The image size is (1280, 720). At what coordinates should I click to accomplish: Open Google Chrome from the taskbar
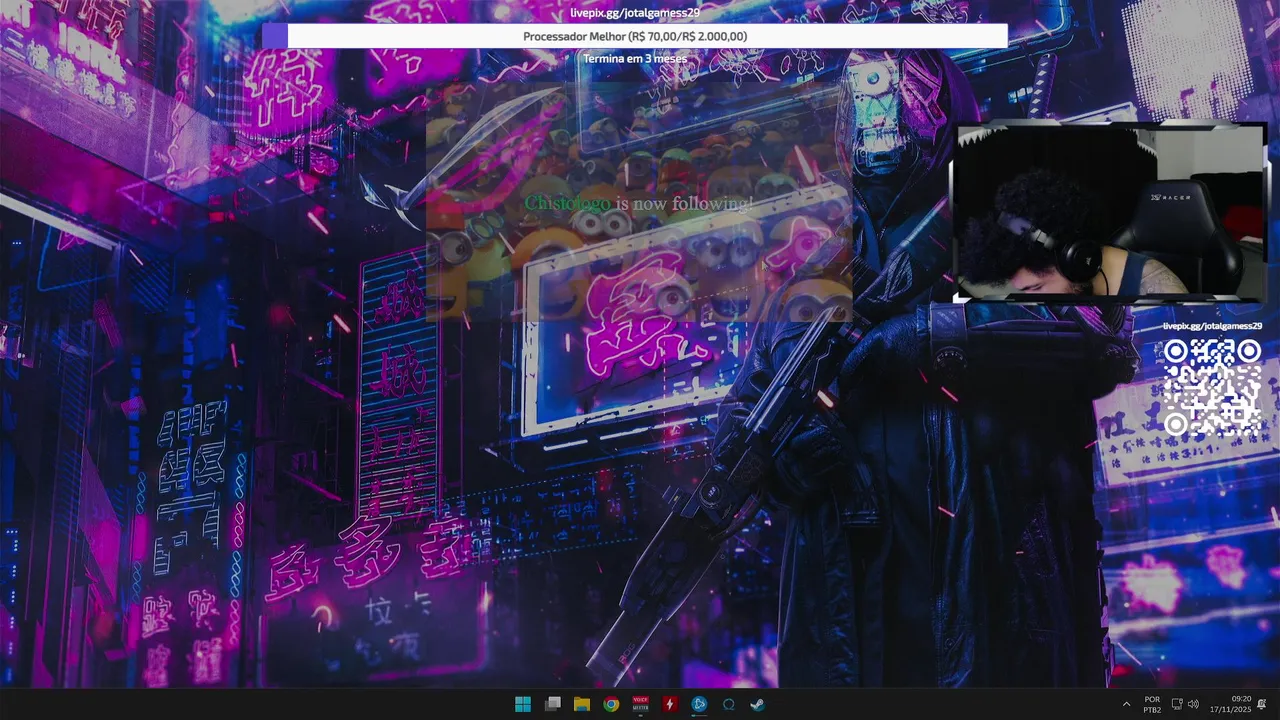[611, 704]
